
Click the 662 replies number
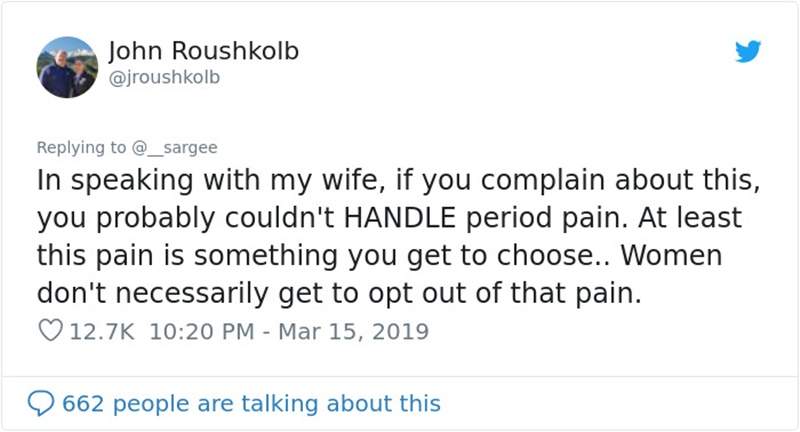[x=84, y=403]
